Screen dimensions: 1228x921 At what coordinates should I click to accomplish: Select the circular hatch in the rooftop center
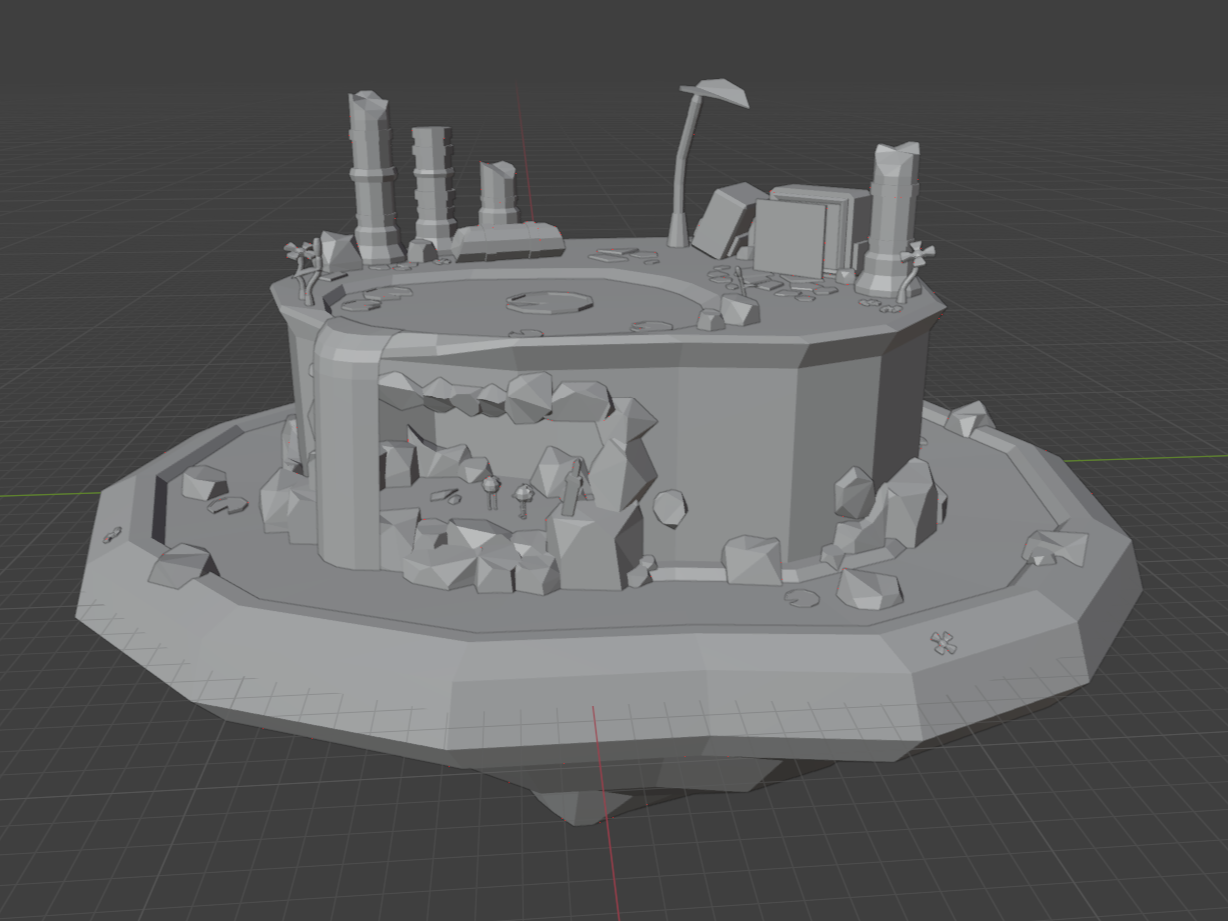pos(550,301)
